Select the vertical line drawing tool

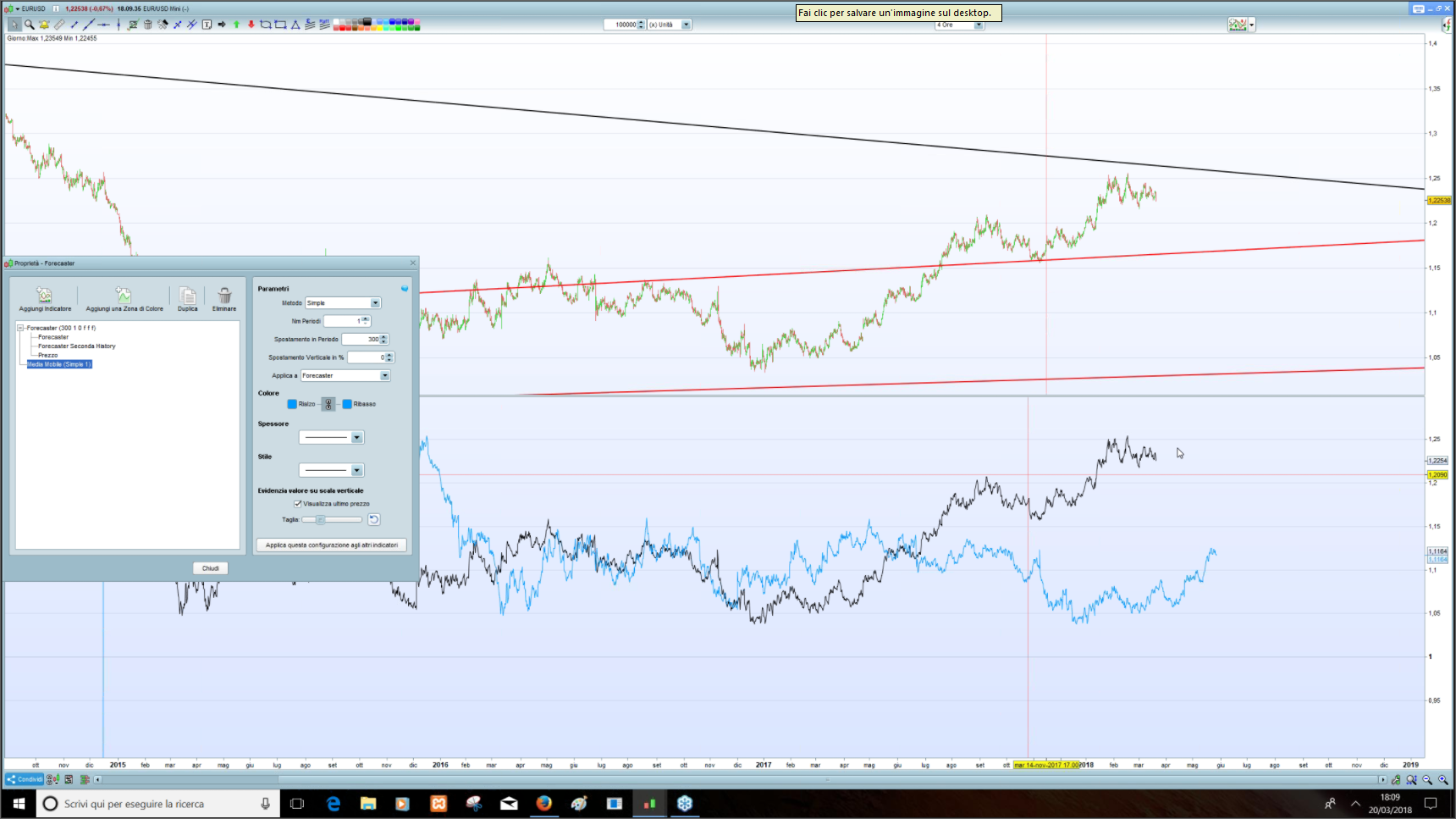[x=119, y=25]
